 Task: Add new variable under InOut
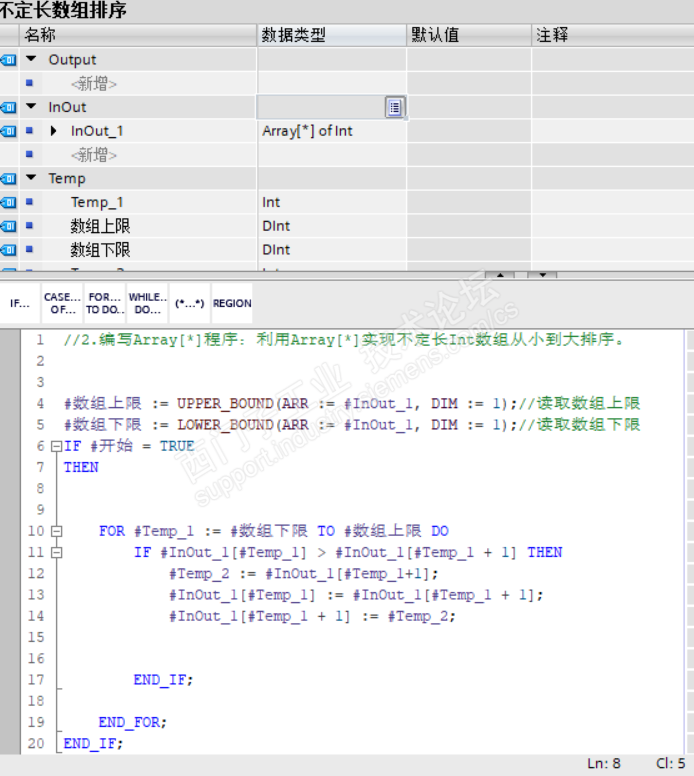coord(94,155)
